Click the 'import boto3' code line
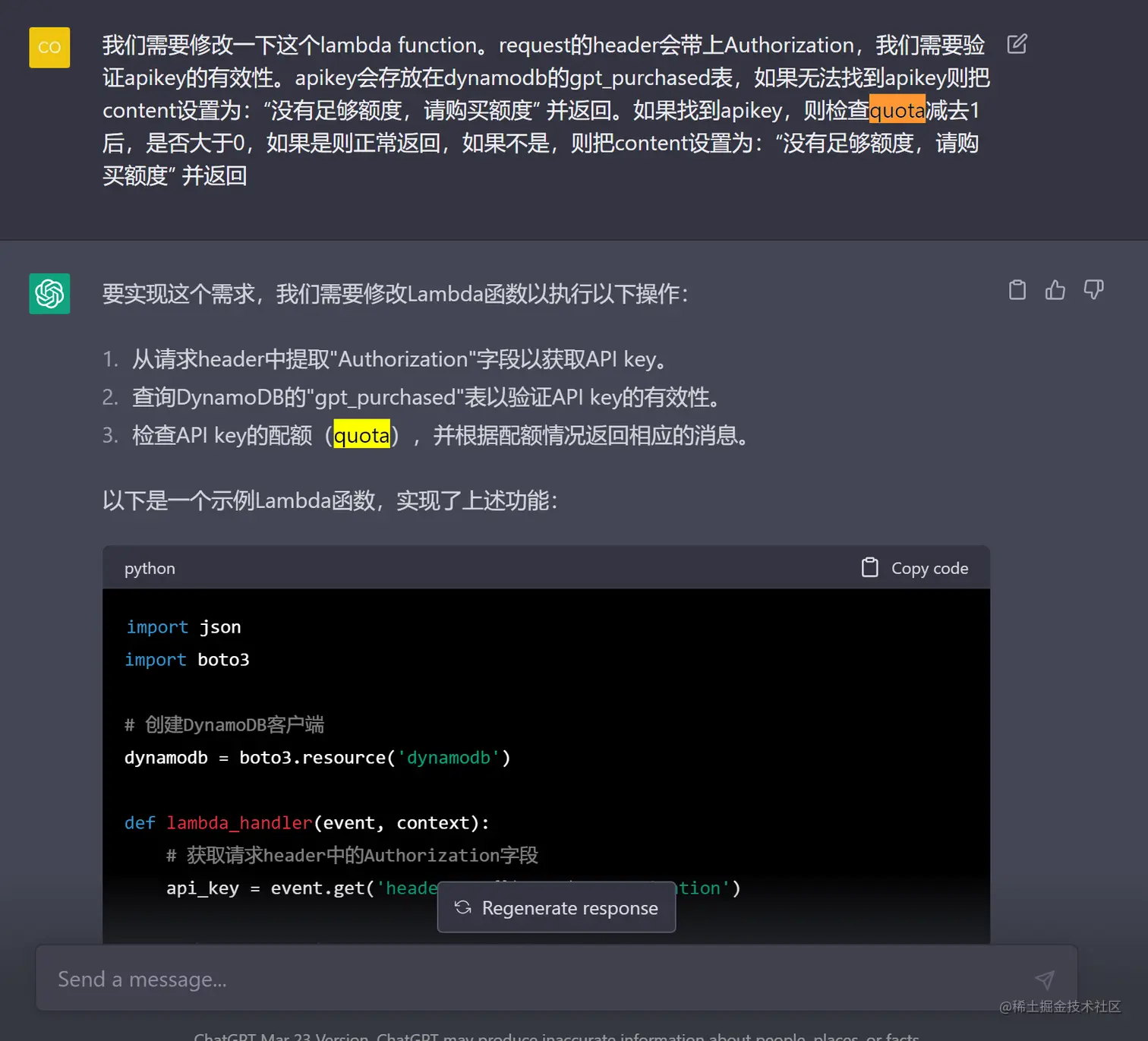 click(x=187, y=660)
